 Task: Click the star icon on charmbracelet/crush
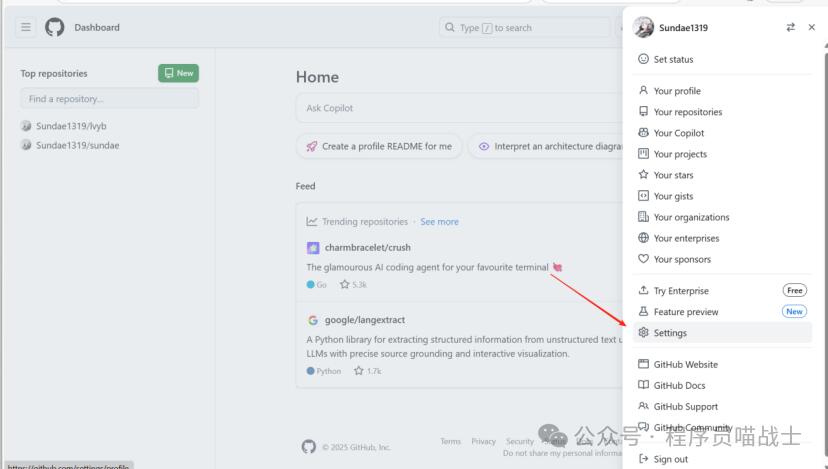coord(344,285)
